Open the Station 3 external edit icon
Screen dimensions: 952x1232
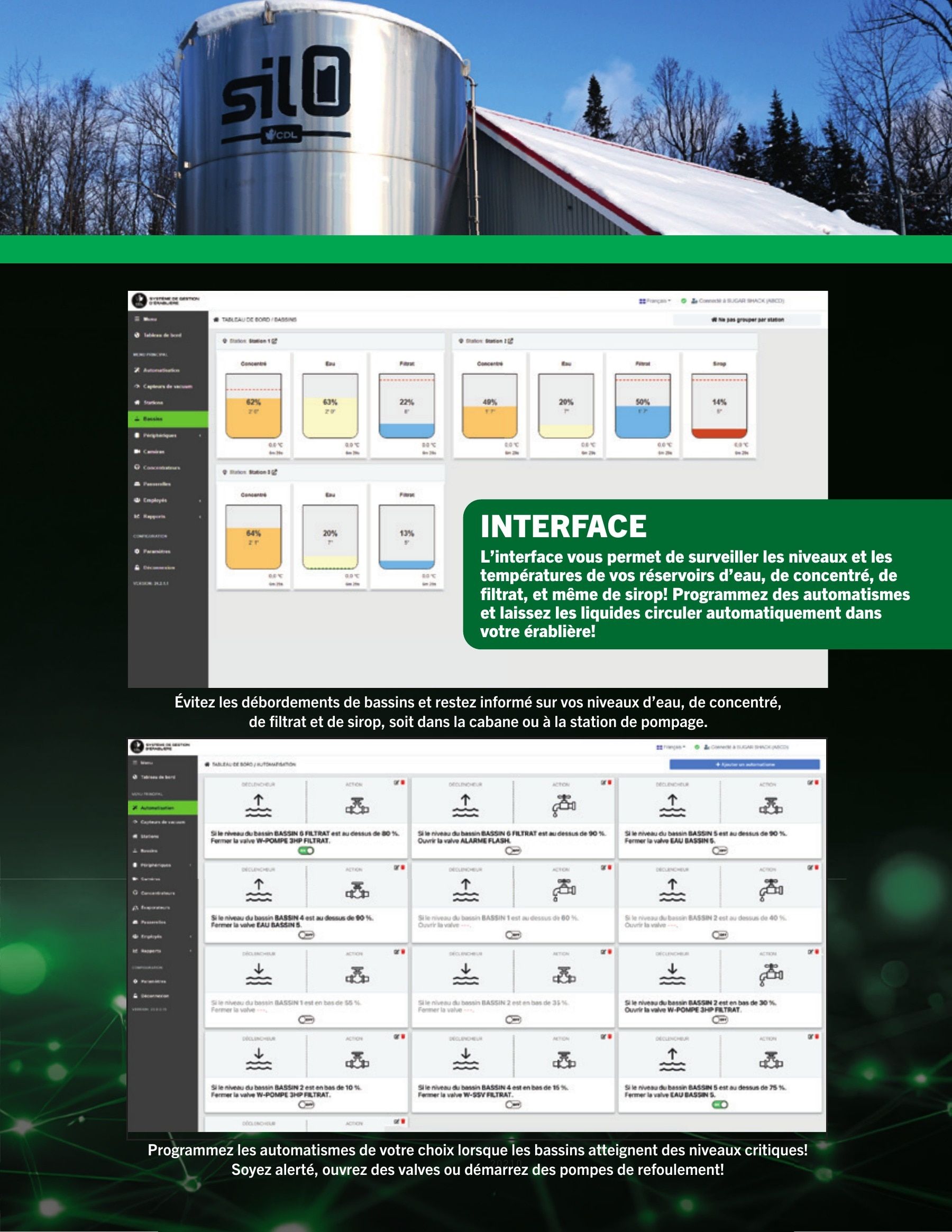[275, 472]
